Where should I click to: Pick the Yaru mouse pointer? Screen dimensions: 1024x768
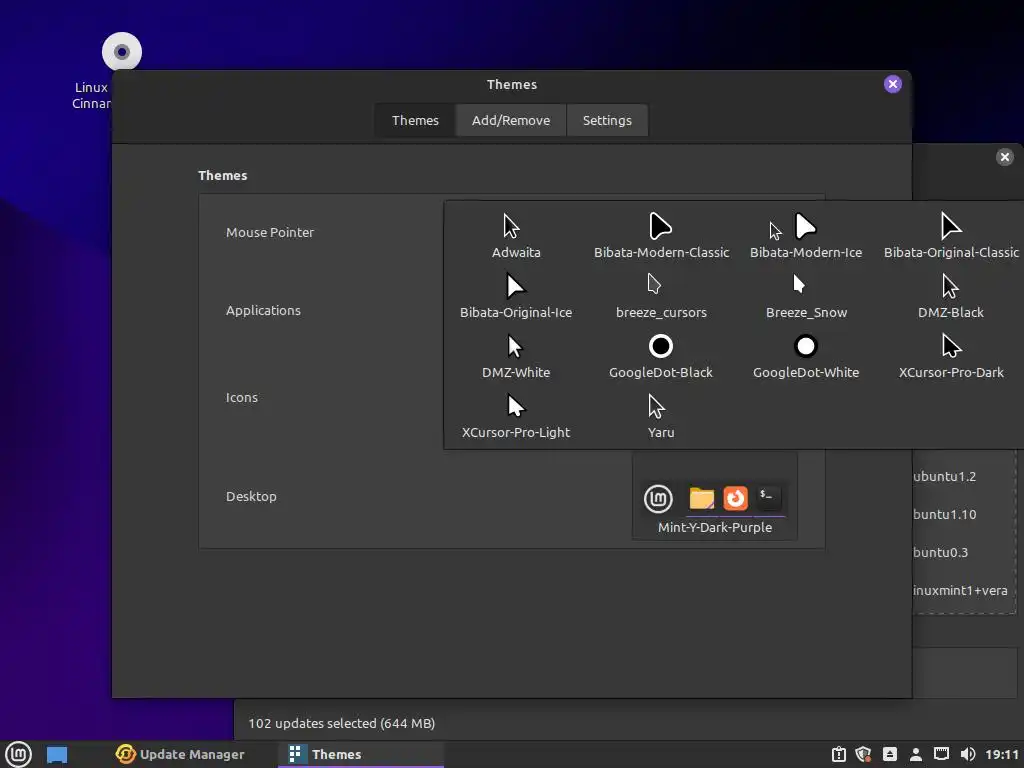tap(661, 416)
